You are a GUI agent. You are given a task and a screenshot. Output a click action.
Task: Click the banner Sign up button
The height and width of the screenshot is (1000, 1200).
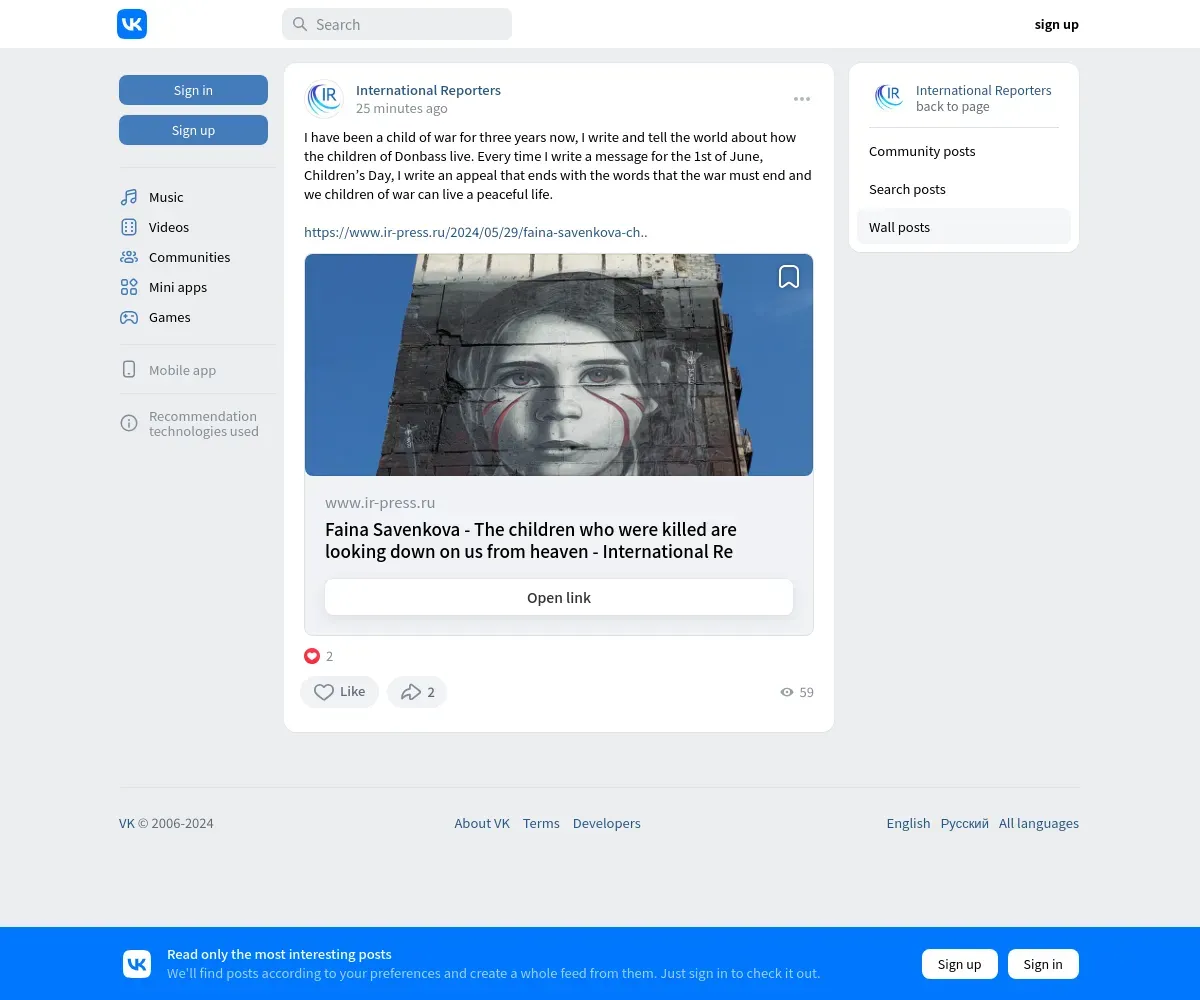click(960, 964)
